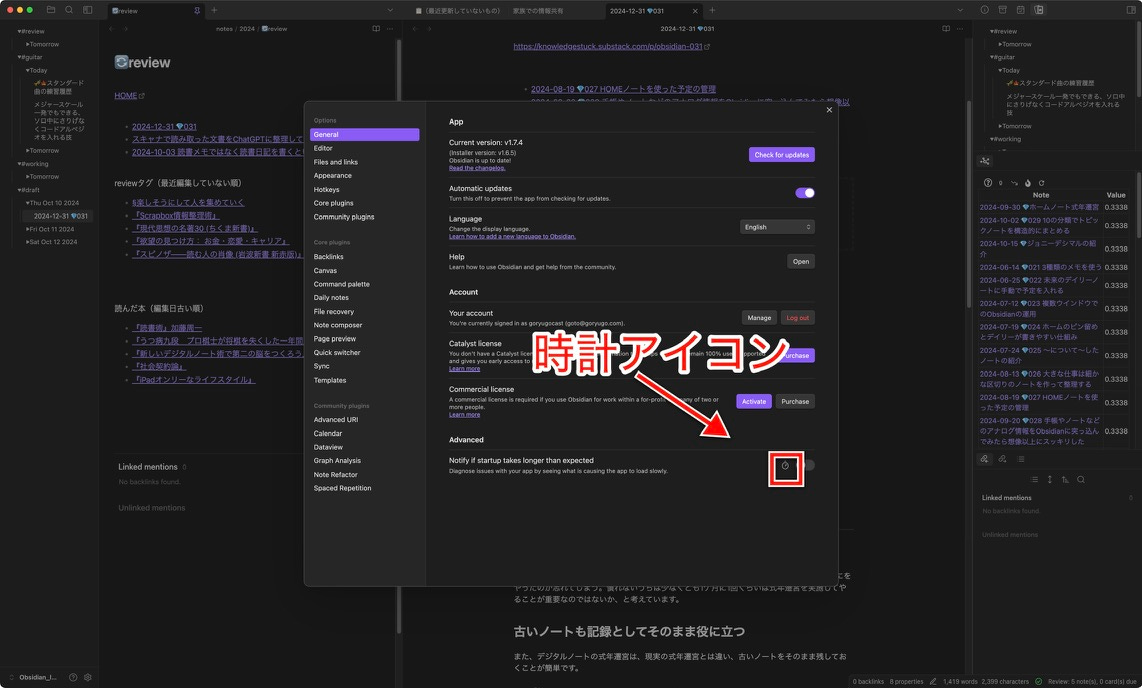This screenshot has width=1142, height=688.
Task: Click the help question icon in Graph Analysis panel
Action: 988,183
